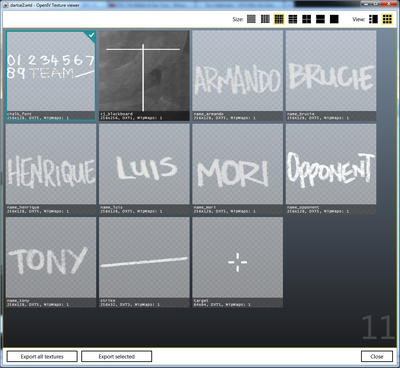
Task: Select the second Size icon with vertical columns
Action: 265,19
